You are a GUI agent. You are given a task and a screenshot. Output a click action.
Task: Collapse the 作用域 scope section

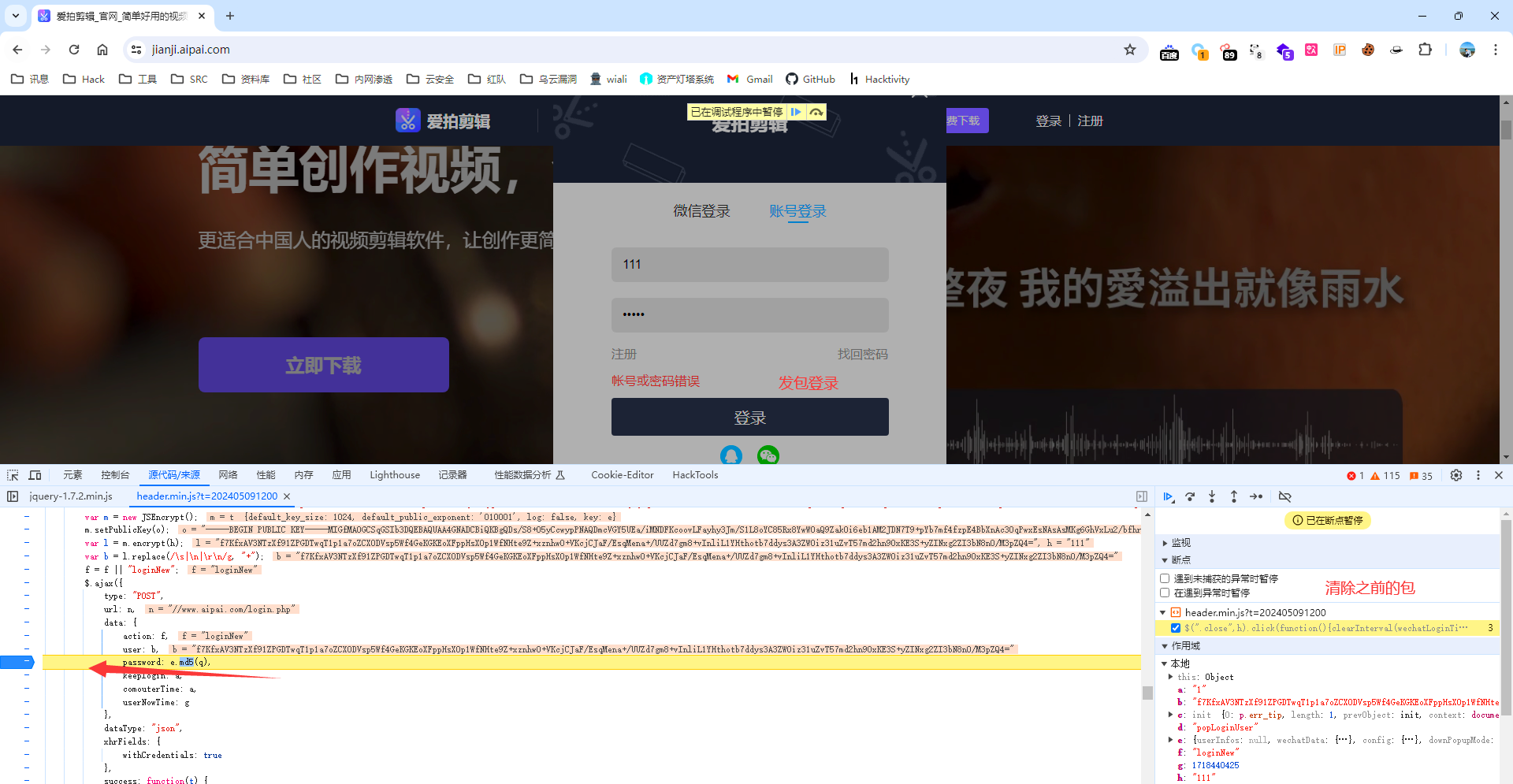[x=1165, y=646]
